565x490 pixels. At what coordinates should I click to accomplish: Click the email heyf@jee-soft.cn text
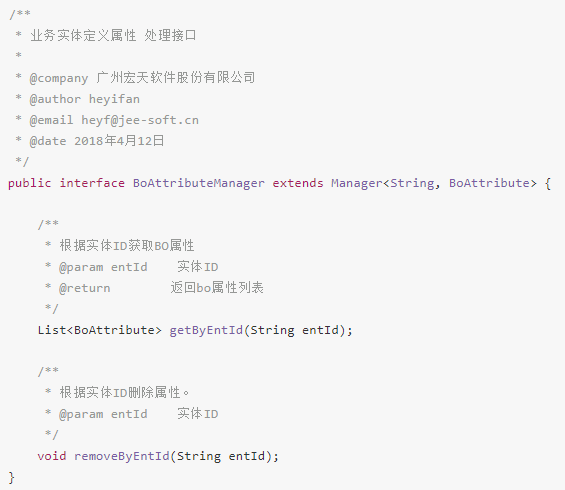pyautogui.click(x=140, y=120)
